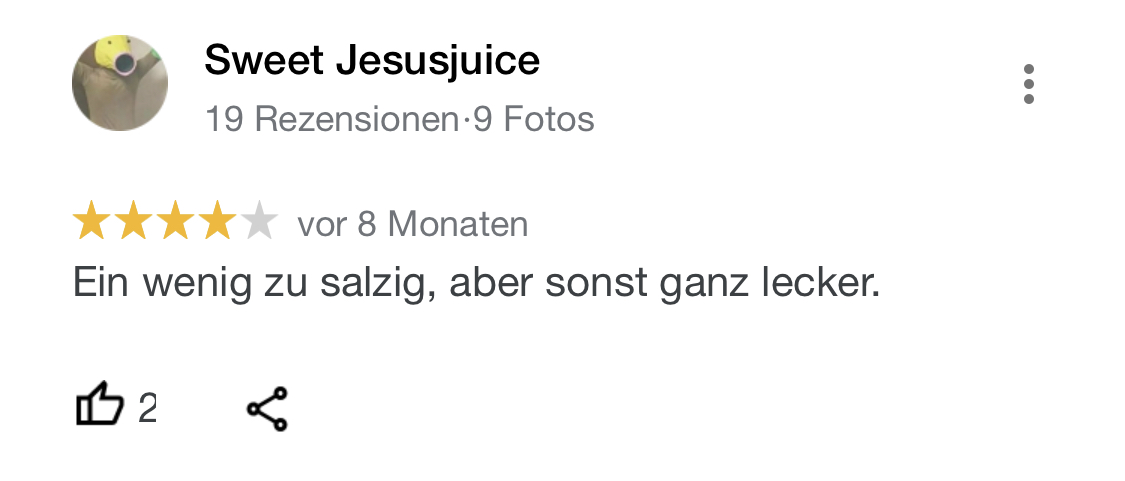This screenshot has height=481, width=1125.
Task: Click the Sweet Jesusjuice profile avatar
Action: pyautogui.click(x=119, y=83)
